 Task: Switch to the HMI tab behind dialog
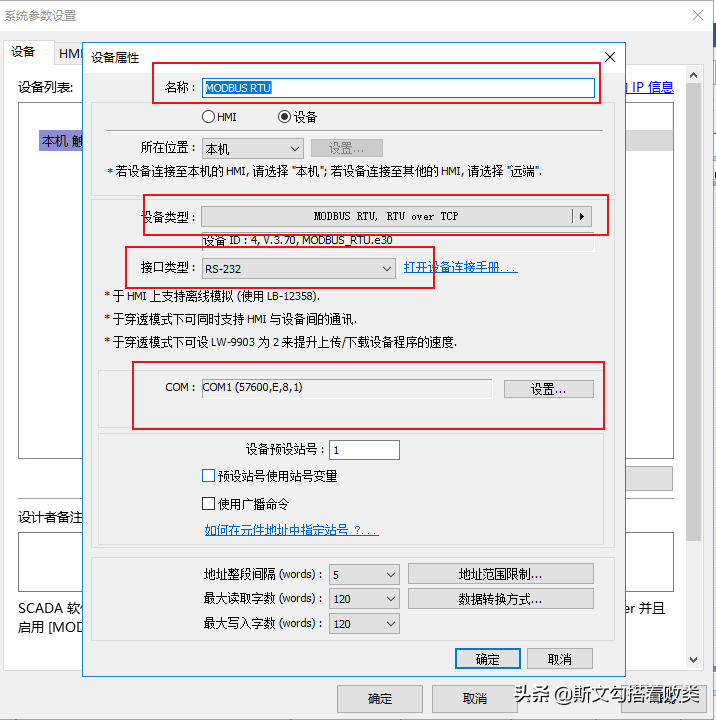coord(69,54)
